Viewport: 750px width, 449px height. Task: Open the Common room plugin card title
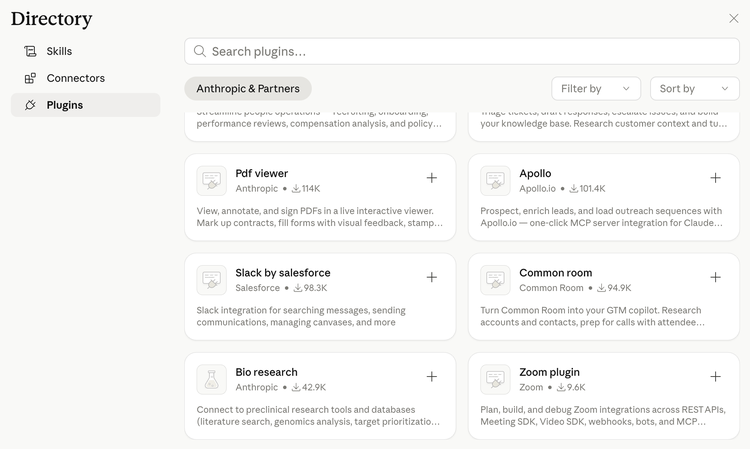coord(555,272)
